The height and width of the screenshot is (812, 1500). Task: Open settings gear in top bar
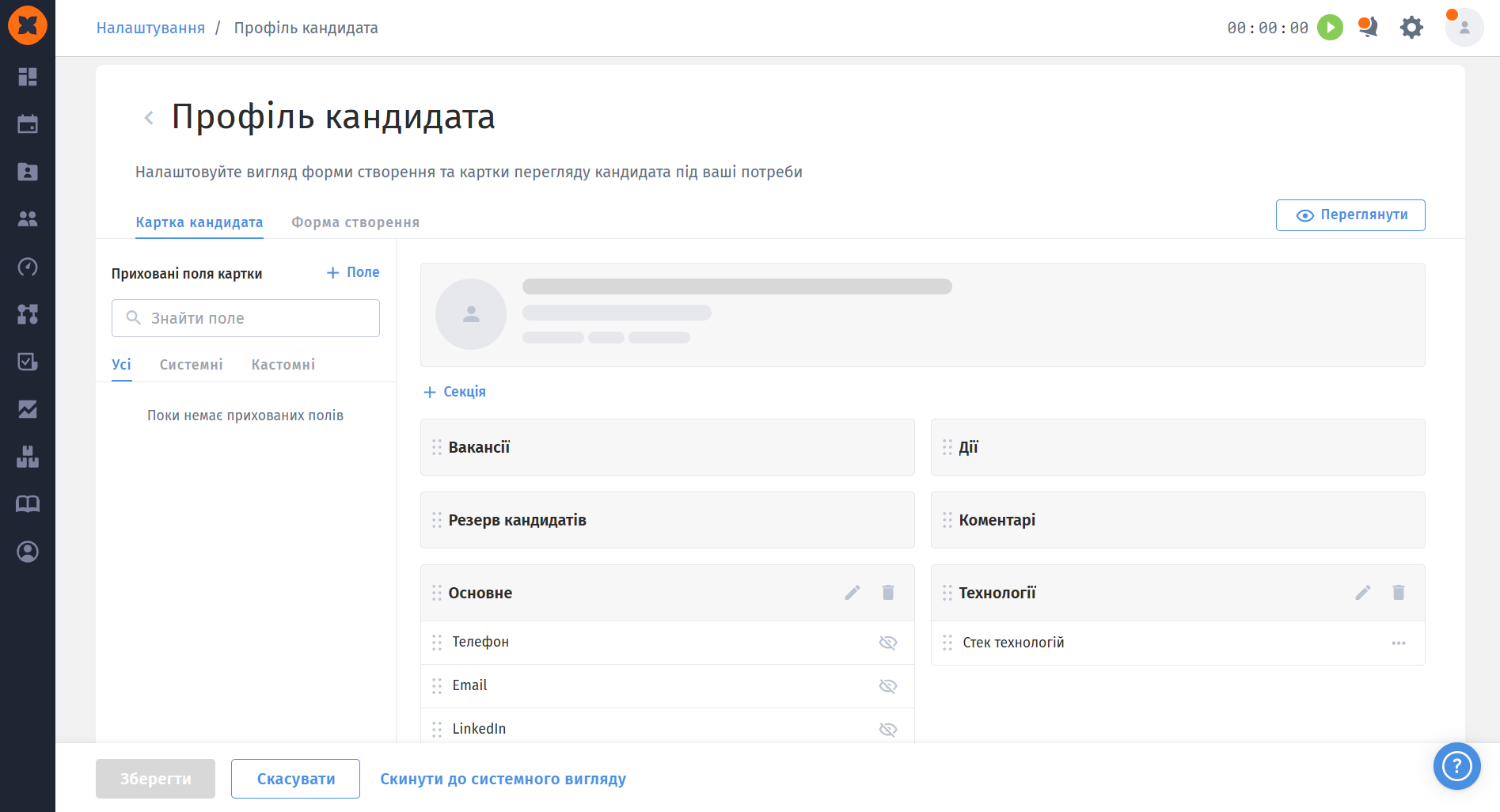(x=1411, y=28)
